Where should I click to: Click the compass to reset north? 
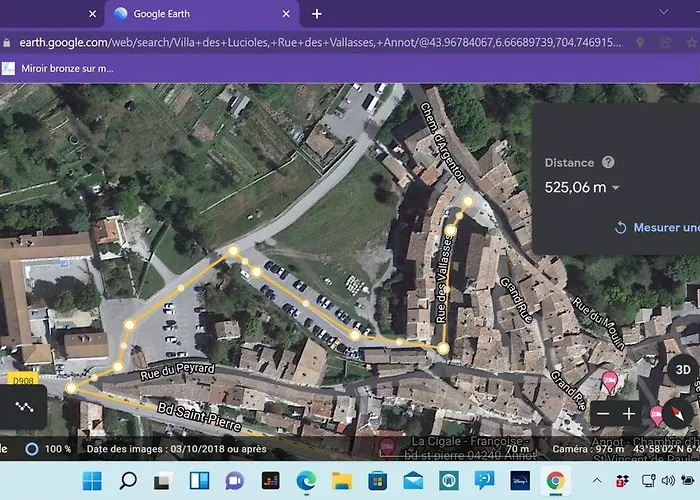(x=678, y=413)
